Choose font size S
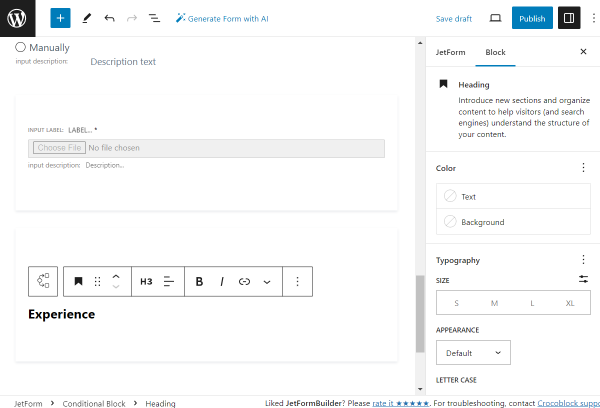 tap(456, 303)
